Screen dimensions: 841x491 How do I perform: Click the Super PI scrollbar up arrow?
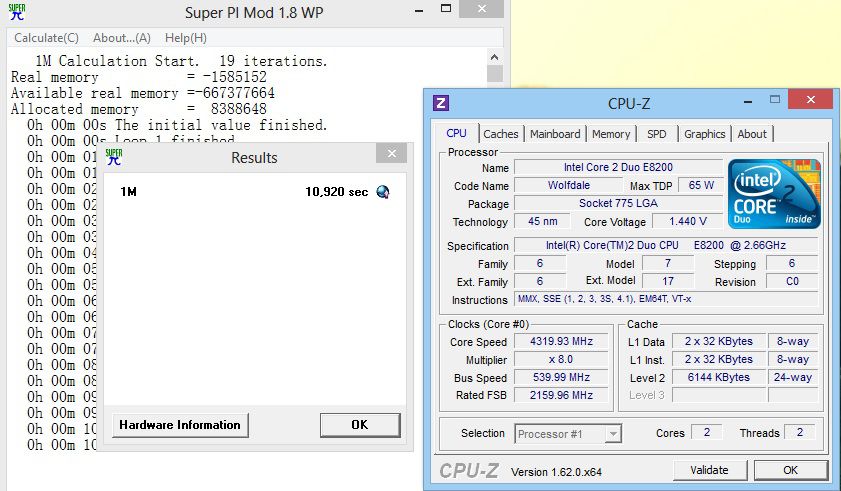pyautogui.click(x=495, y=57)
